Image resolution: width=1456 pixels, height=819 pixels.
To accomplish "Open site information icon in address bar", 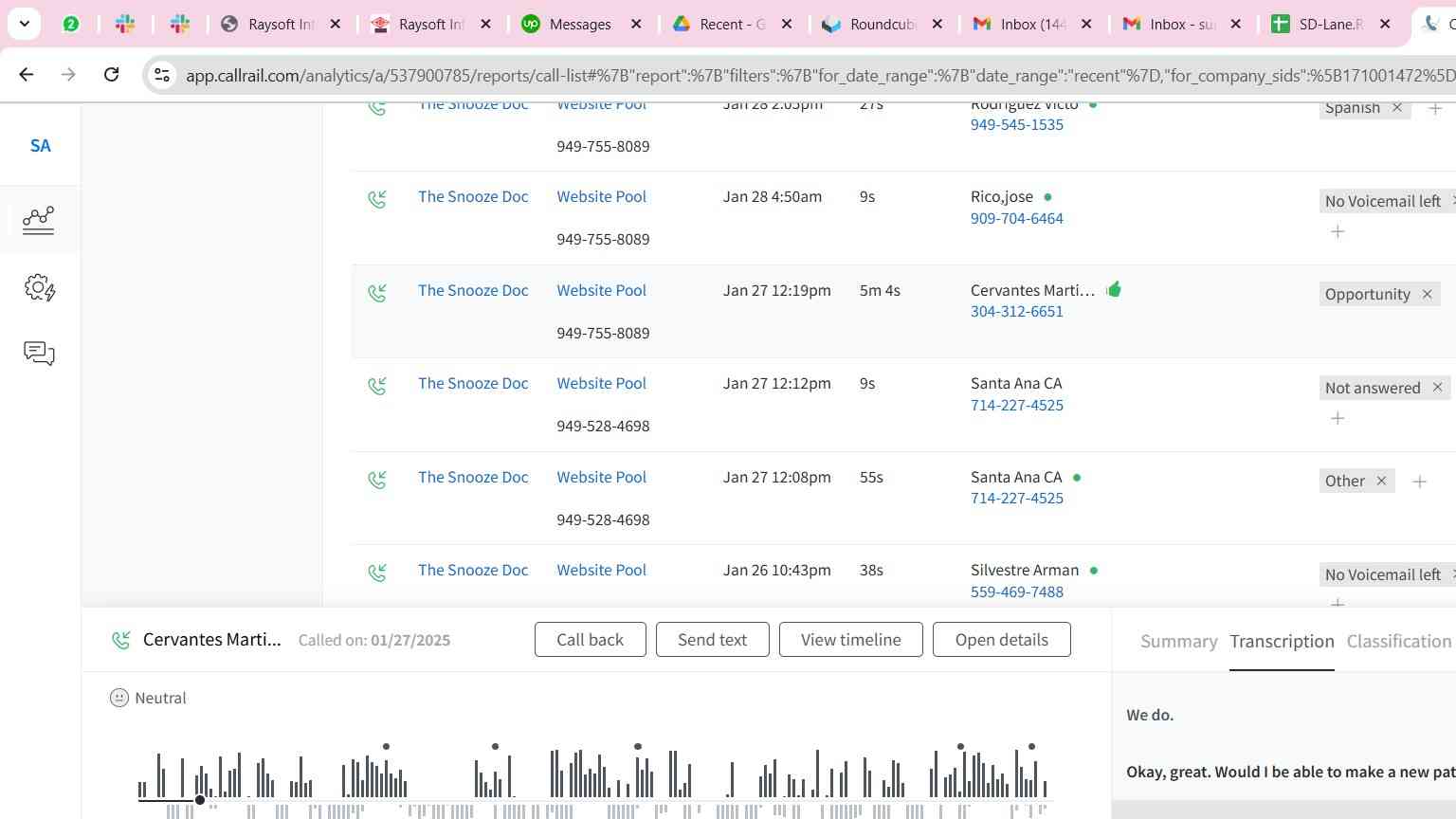I will tap(162, 75).
